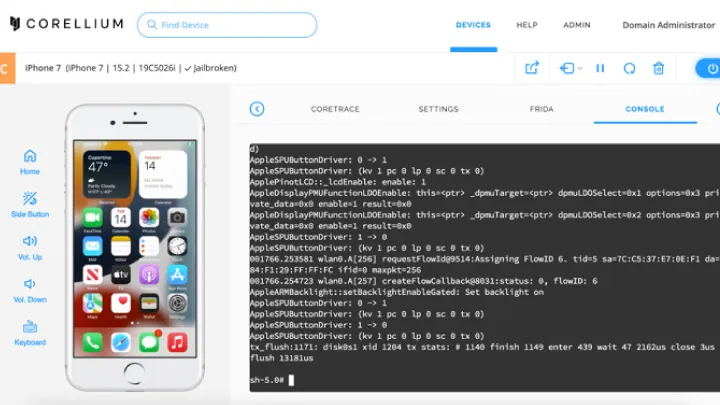Pause the virtual device

point(600,68)
